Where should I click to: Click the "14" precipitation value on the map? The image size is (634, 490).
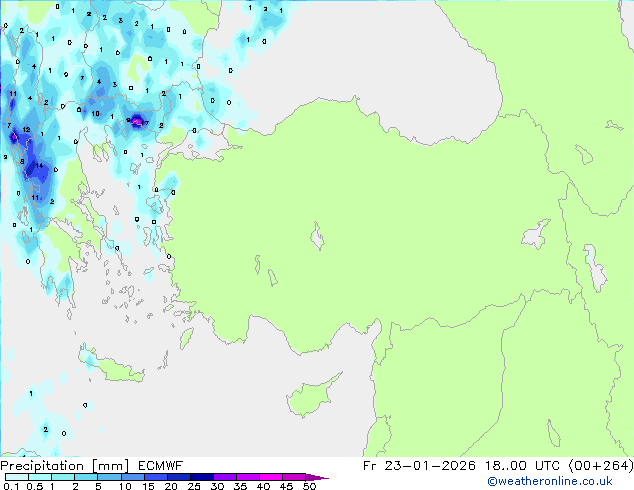[39, 165]
